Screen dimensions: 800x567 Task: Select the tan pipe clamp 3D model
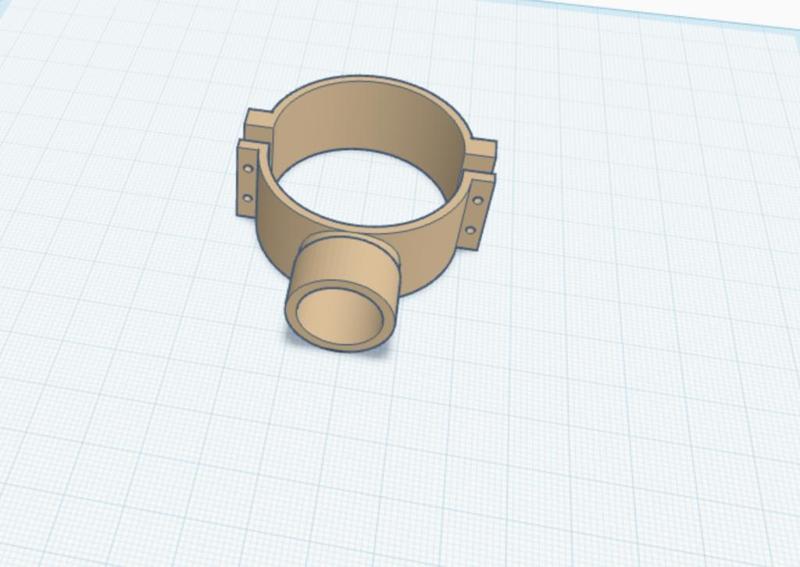click(366, 213)
